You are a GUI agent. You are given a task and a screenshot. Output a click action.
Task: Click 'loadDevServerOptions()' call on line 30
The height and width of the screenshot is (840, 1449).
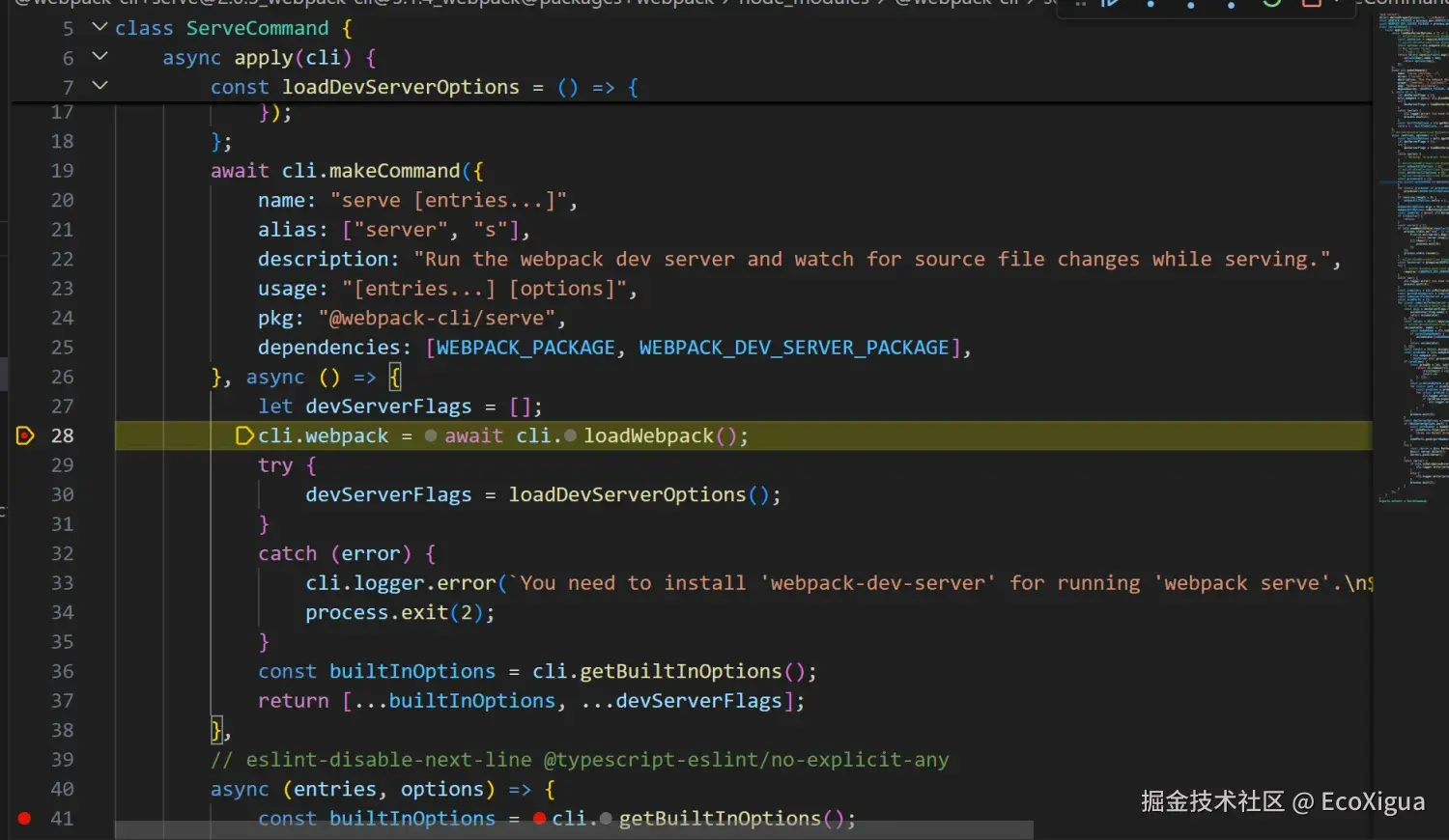[x=639, y=494]
